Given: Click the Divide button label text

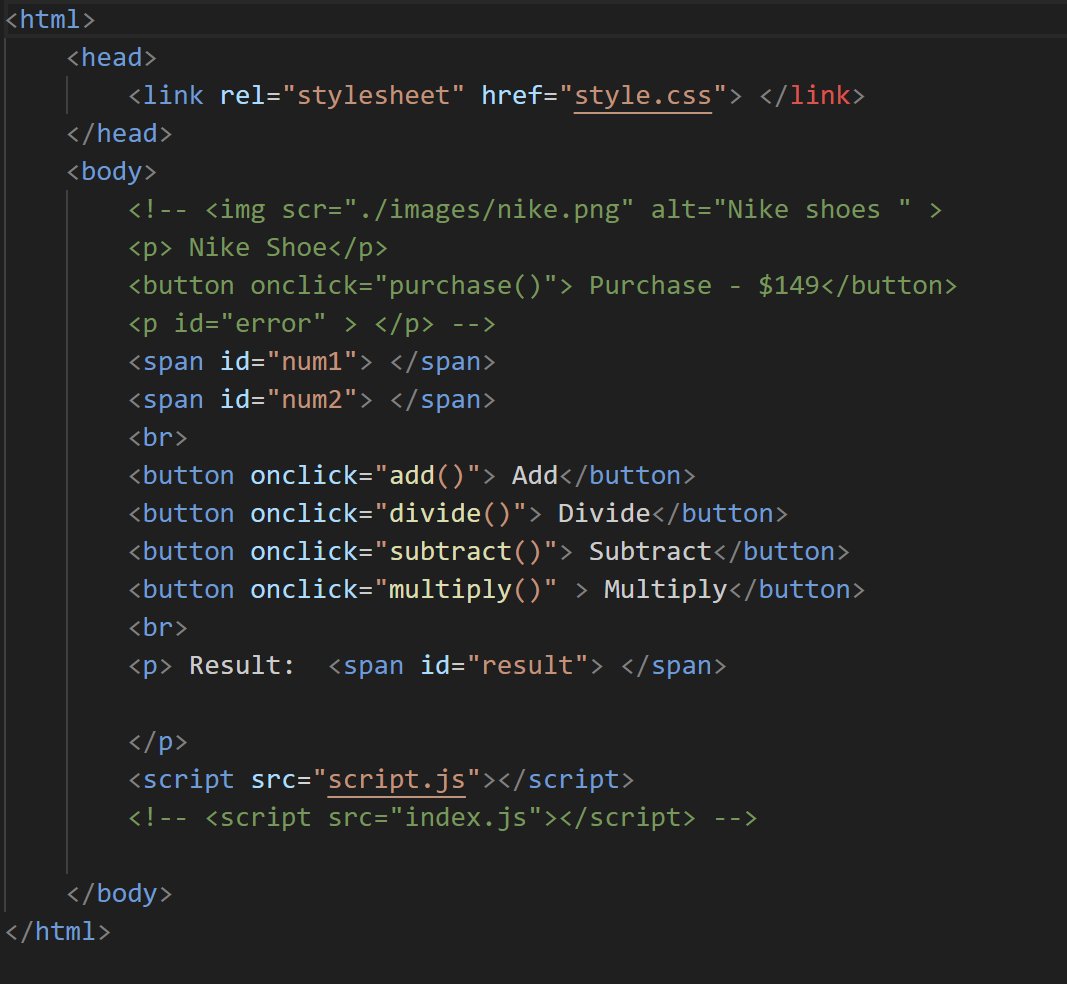Looking at the screenshot, I should pos(604,514).
